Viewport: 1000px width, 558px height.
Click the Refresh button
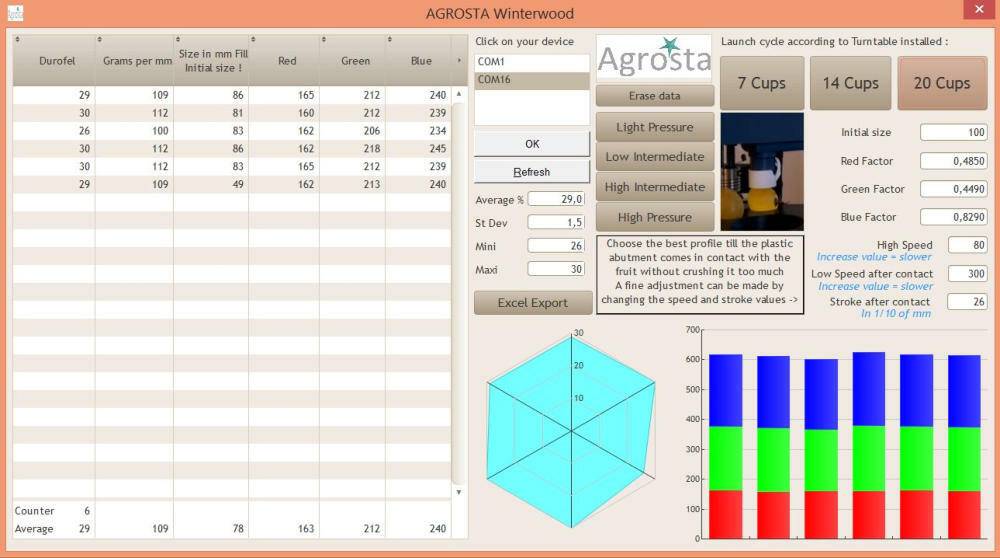[532, 172]
